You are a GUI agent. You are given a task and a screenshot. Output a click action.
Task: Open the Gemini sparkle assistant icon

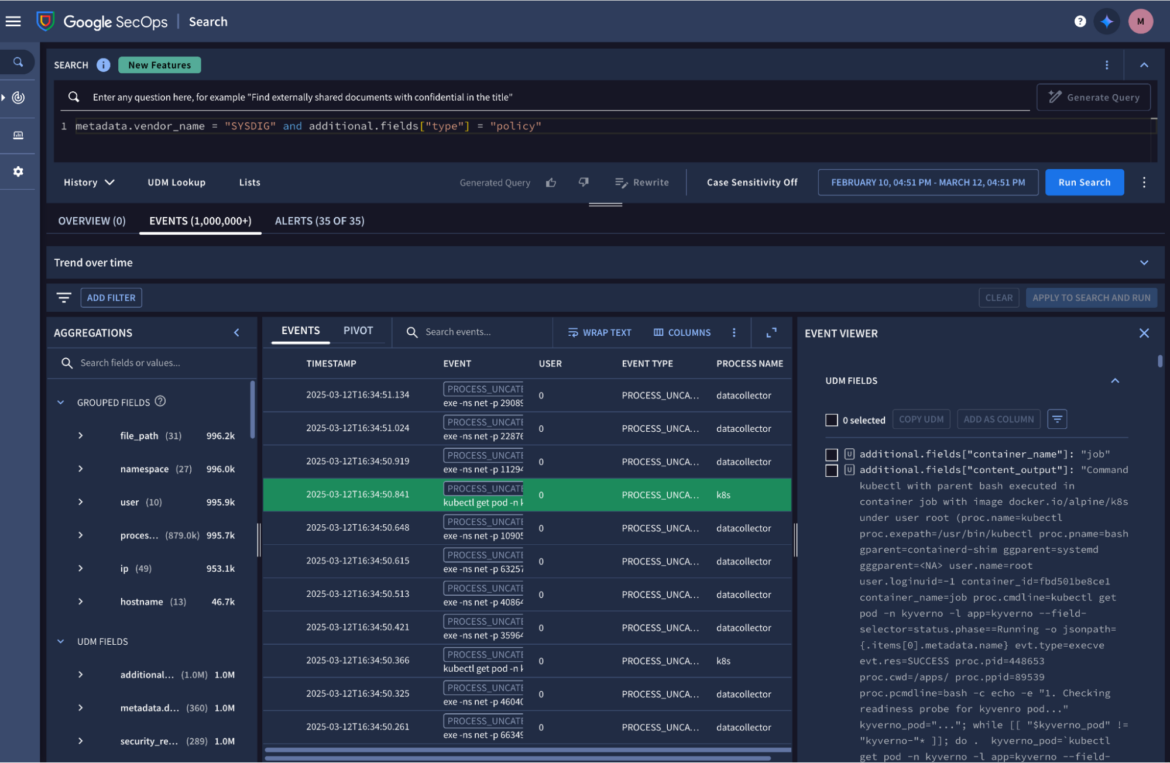tap(1107, 22)
